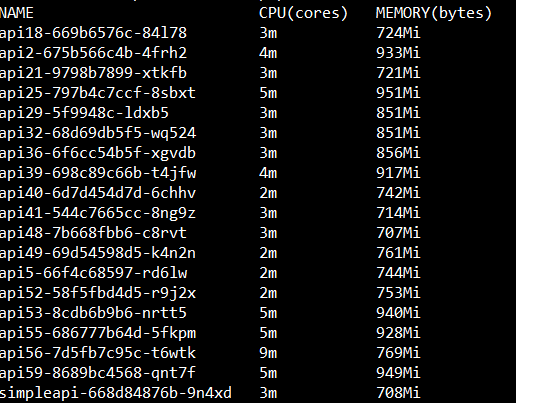Image resolution: width=539 pixels, height=403 pixels.
Task: Click memory value 708Mi for simpleapi
Action: (x=398, y=393)
